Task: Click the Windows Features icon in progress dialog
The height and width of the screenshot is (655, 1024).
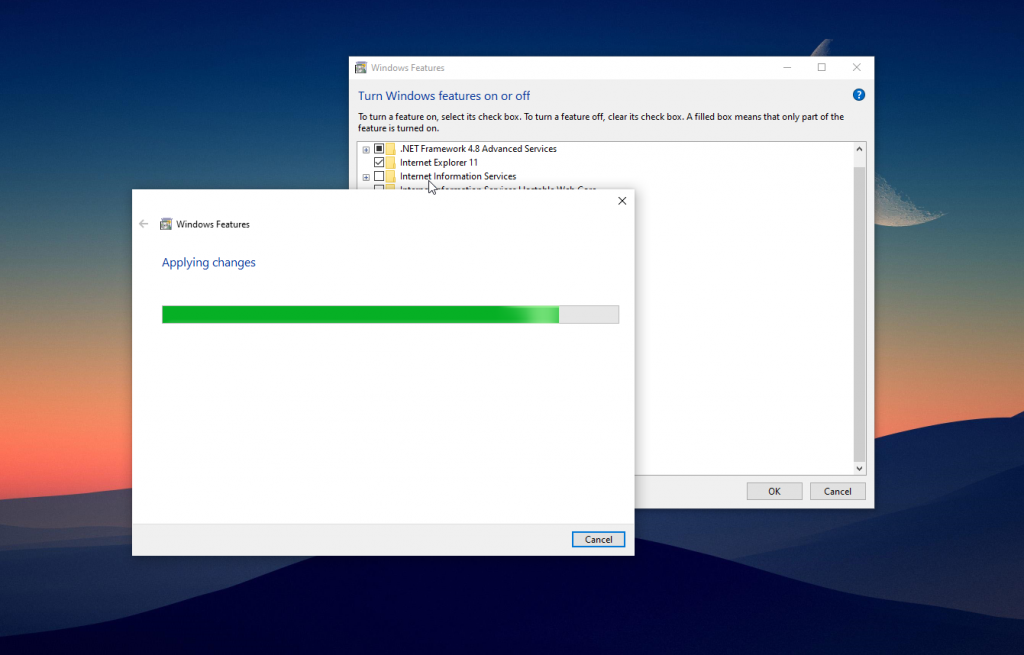Action: [166, 224]
